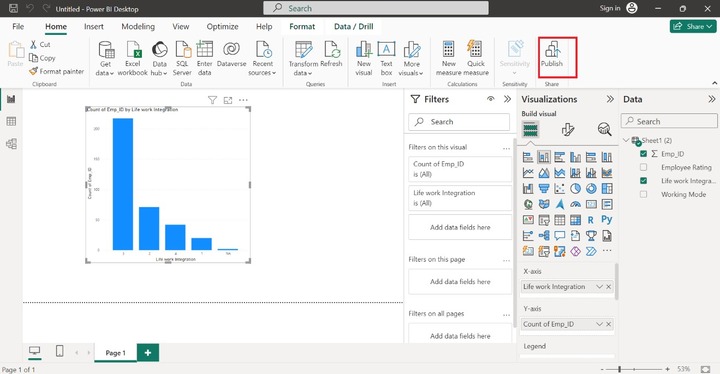Select the Matrix visual
This screenshot has height=374, width=720.
(575, 220)
